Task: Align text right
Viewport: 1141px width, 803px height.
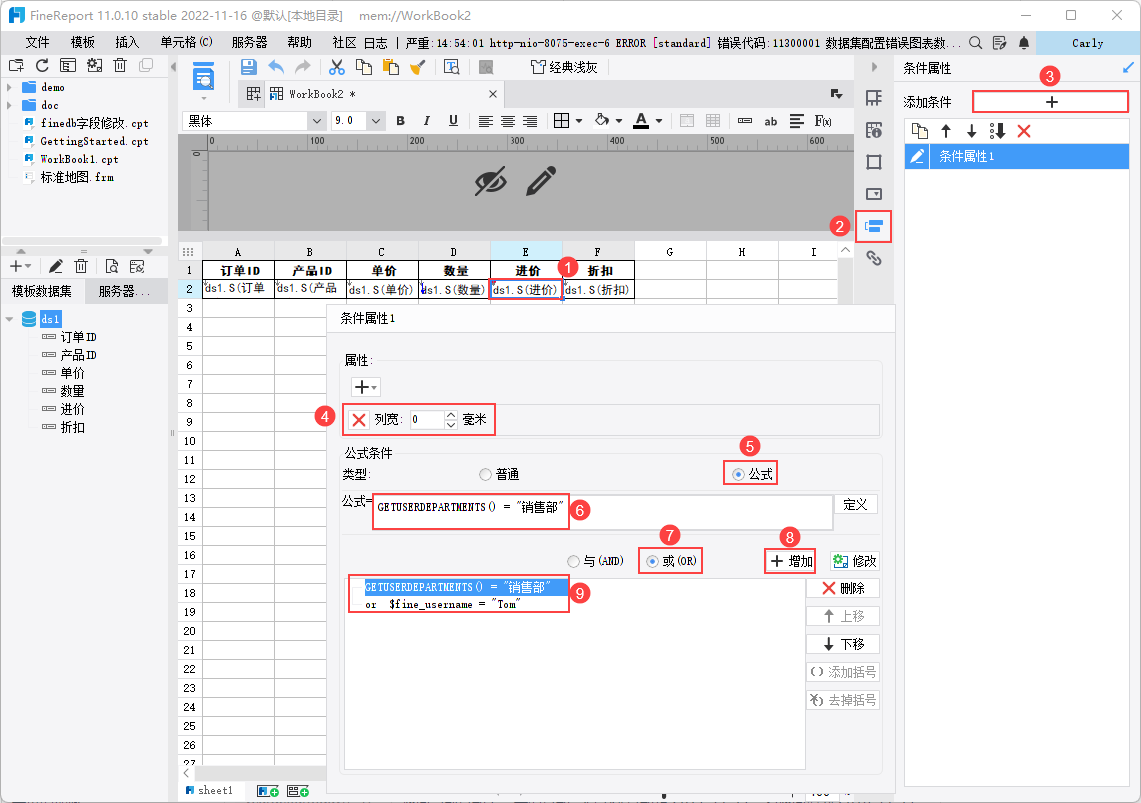Action: [x=530, y=121]
